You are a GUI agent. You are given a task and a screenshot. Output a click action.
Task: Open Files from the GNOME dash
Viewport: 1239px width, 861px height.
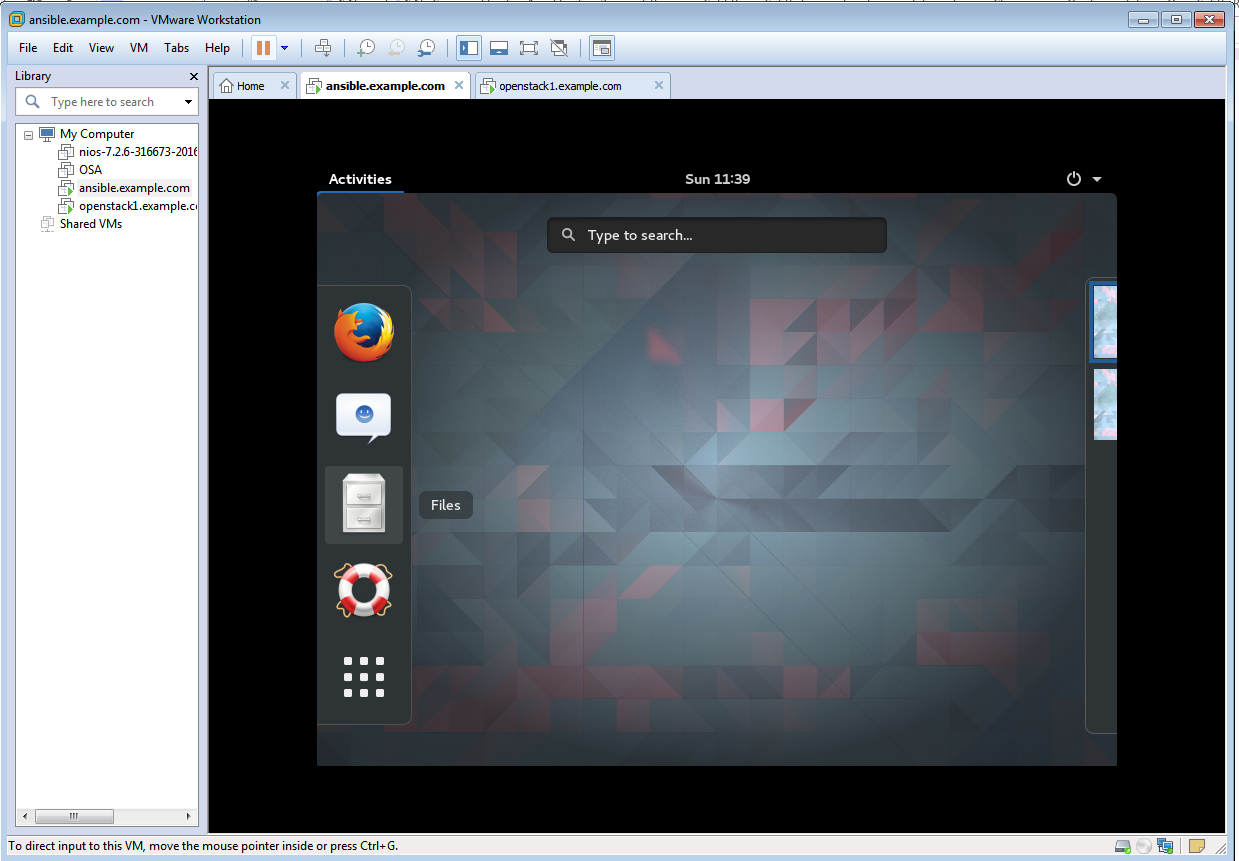coord(364,505)
